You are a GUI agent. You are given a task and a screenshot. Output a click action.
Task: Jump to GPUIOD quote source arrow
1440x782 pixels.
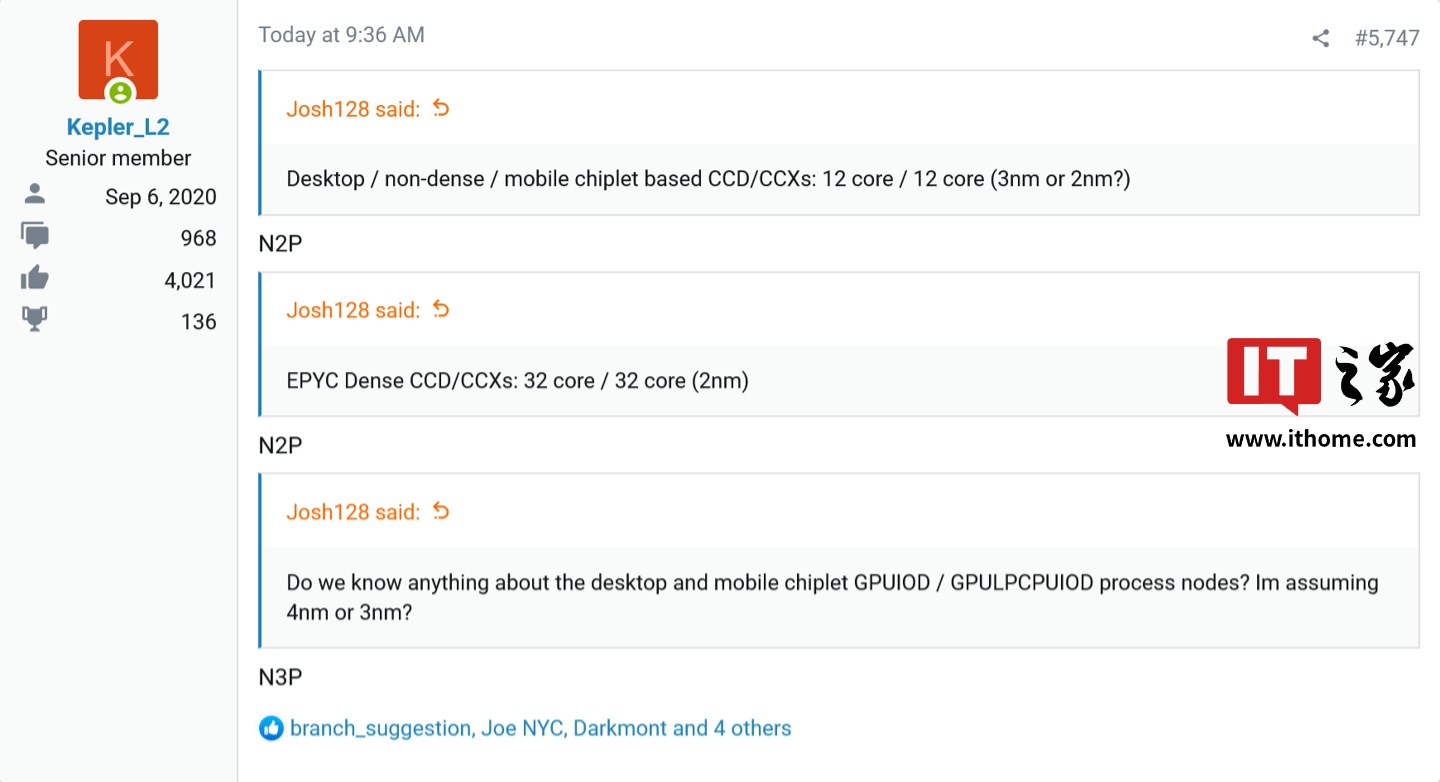[441, 511]
